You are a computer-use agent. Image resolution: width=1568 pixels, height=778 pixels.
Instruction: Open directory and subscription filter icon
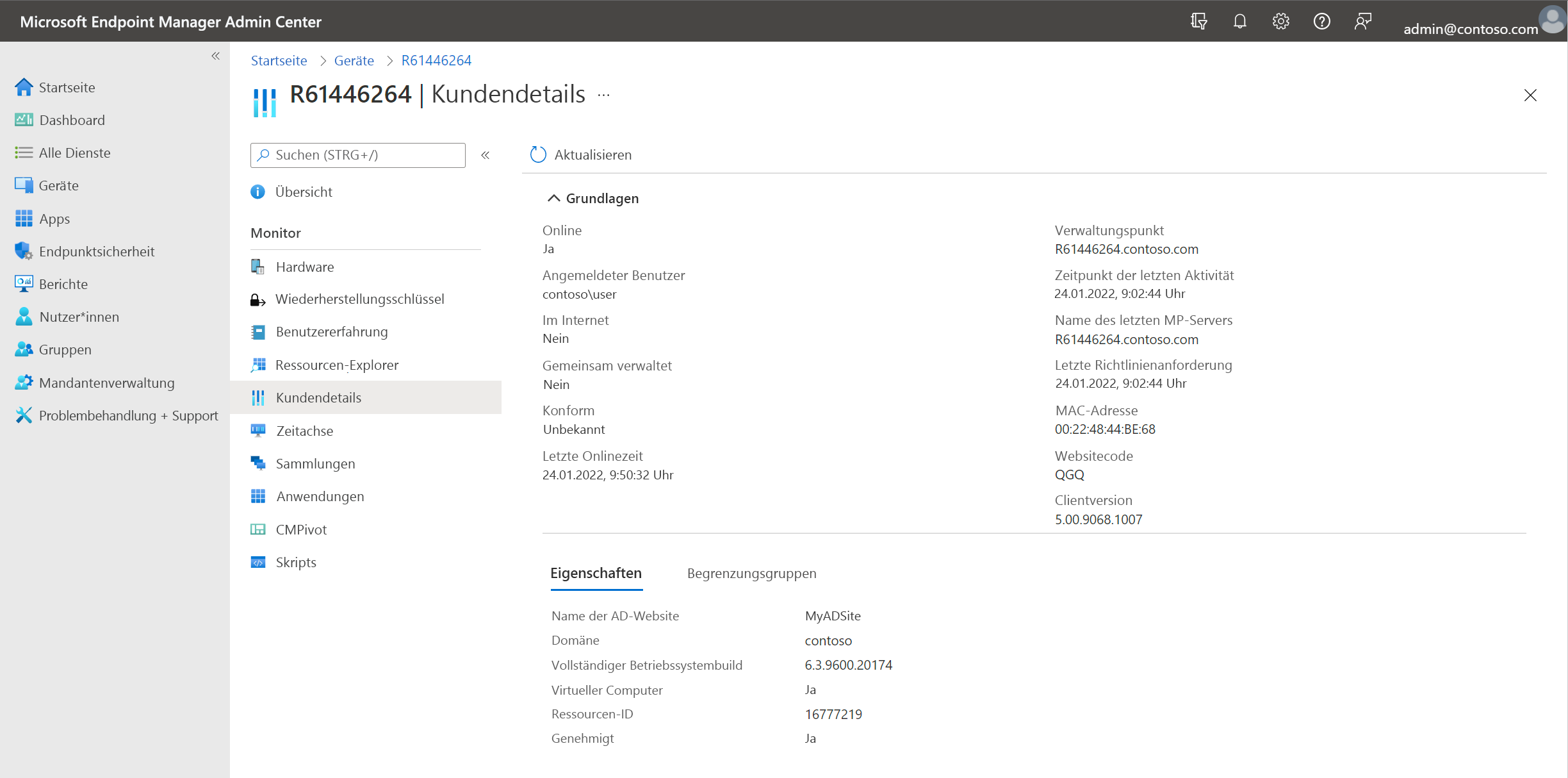[x=1198, y=21]
